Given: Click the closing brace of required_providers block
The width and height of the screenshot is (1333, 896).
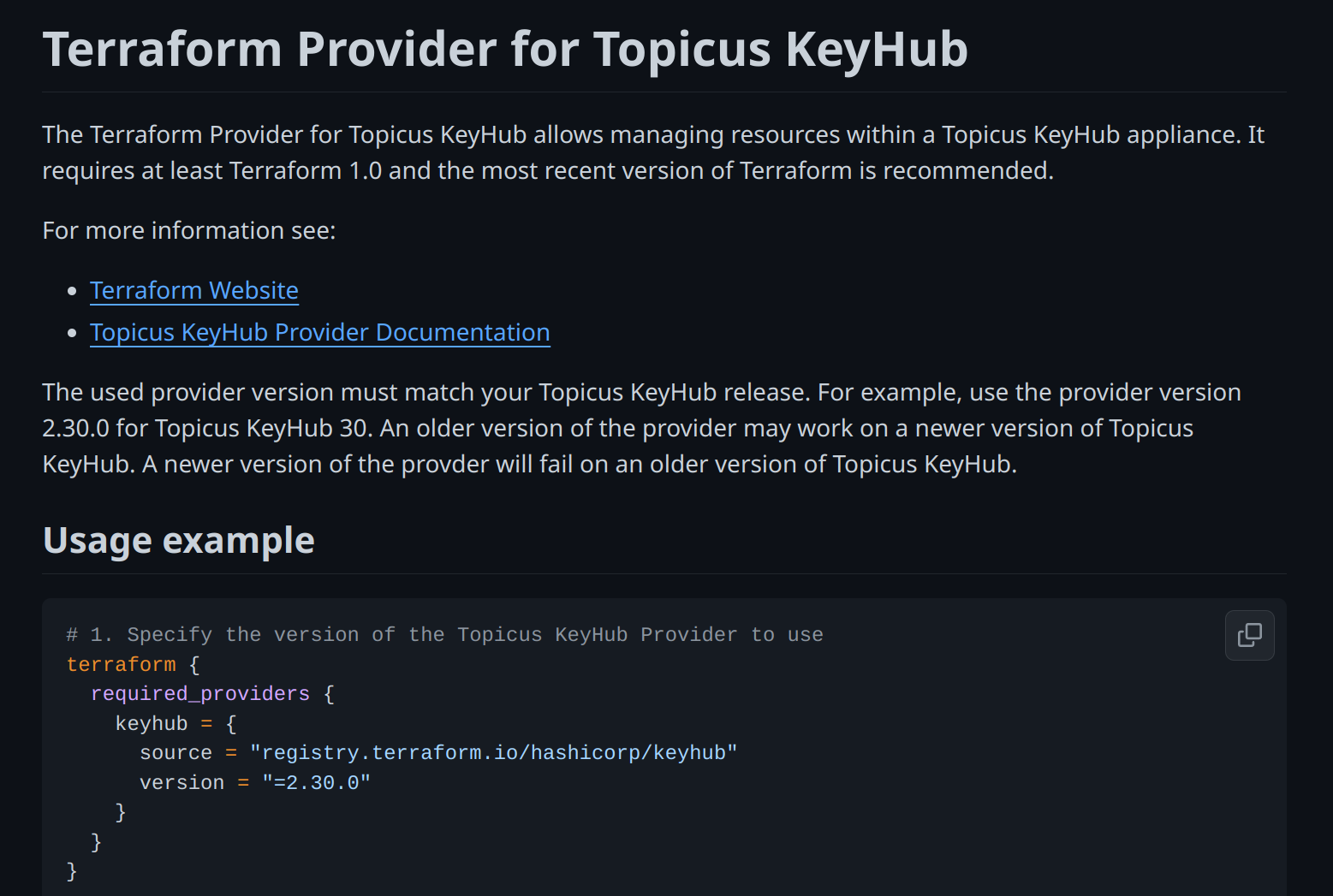Looking at the screenshot, I should pyautogui.click(x=96, y=842).
